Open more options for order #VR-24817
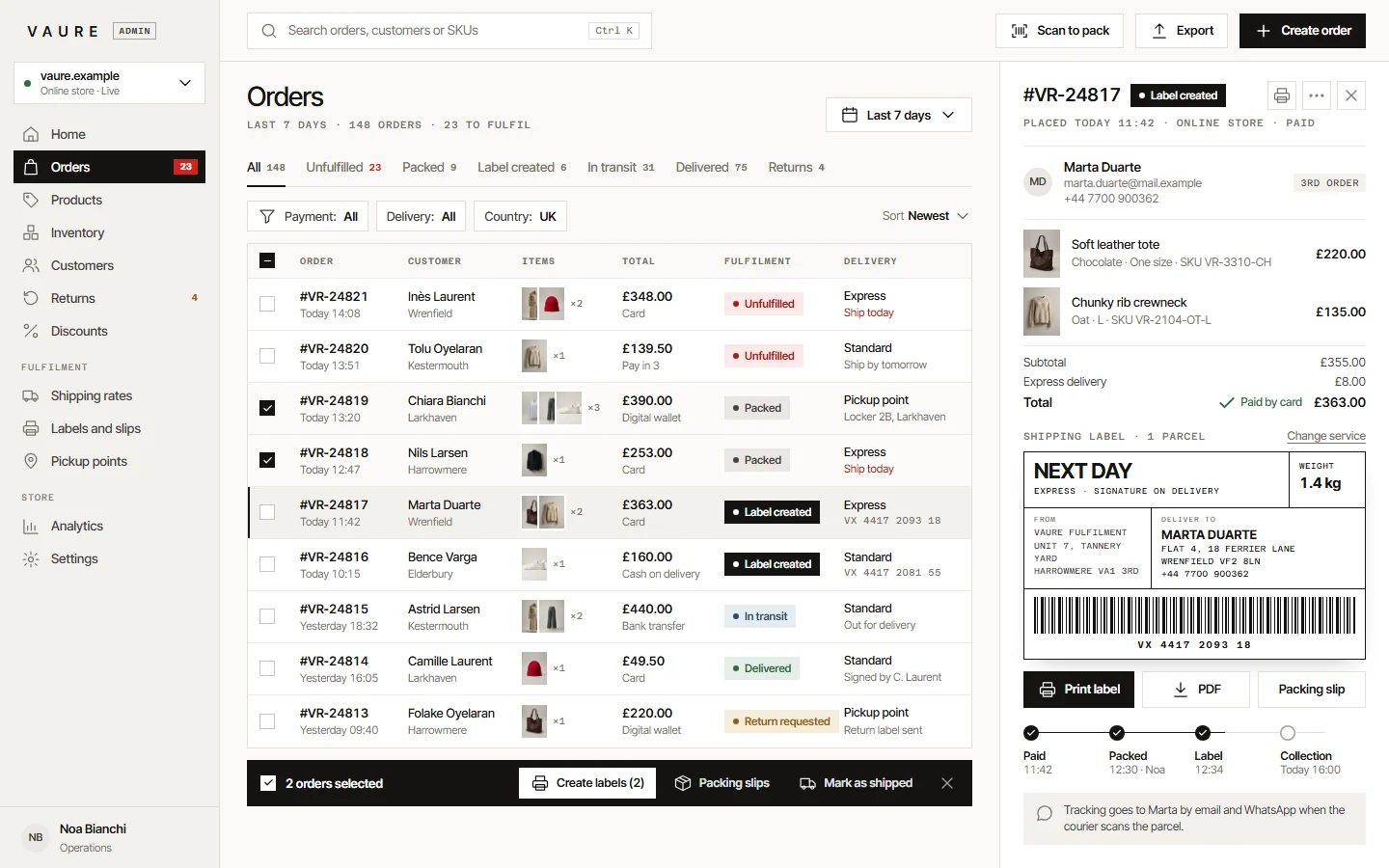Viewport: 1389px width, 868px height. tap(1317, 95)
